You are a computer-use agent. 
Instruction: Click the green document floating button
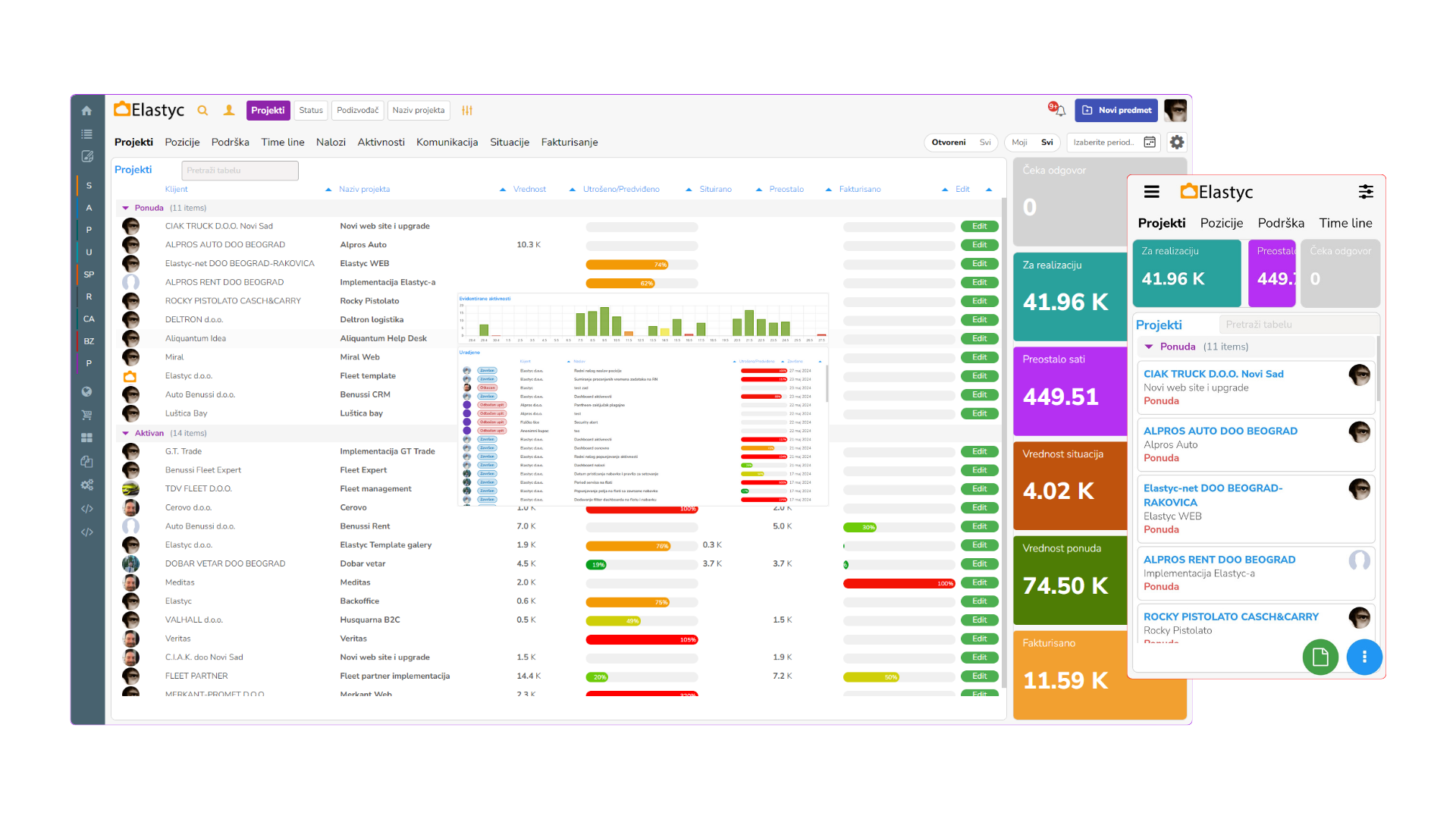coord(1320,657)
